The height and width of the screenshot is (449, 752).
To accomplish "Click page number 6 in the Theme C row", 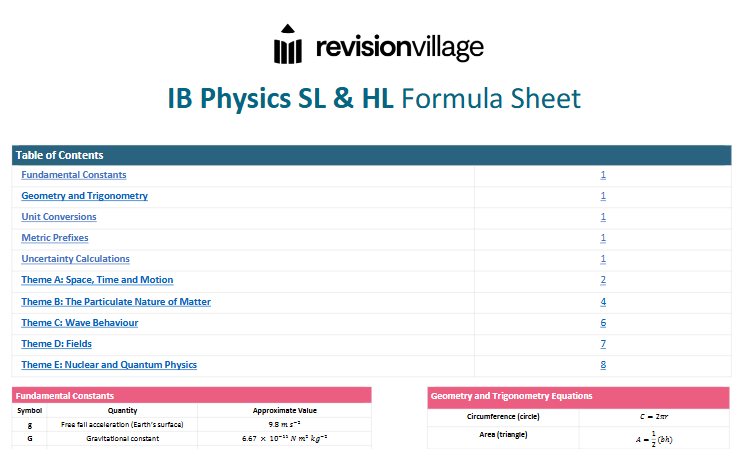I will 603,323.
